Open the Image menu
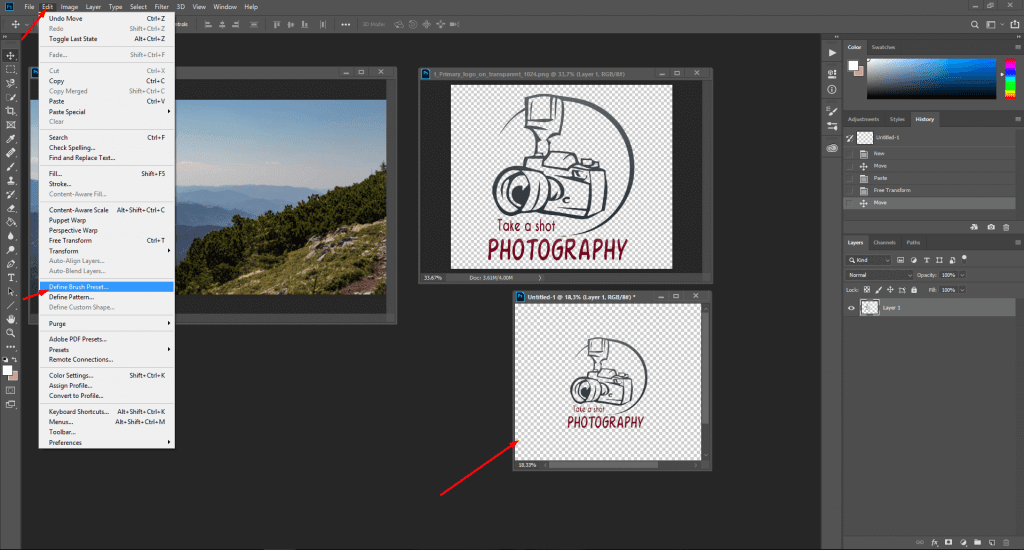 coord(69,7)
